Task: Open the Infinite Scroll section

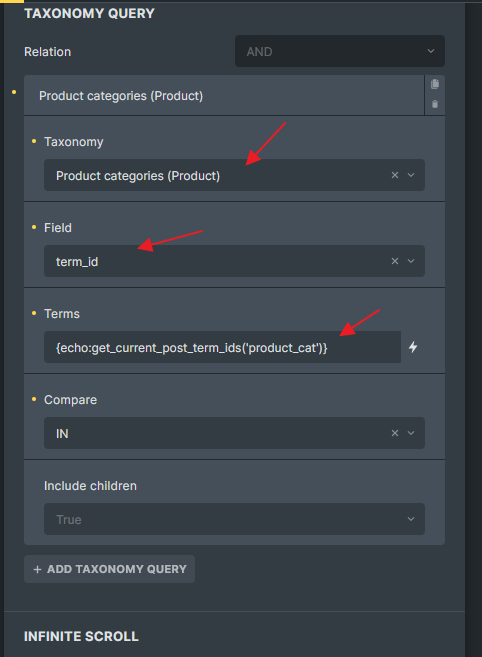Action: tap(81, 636)
